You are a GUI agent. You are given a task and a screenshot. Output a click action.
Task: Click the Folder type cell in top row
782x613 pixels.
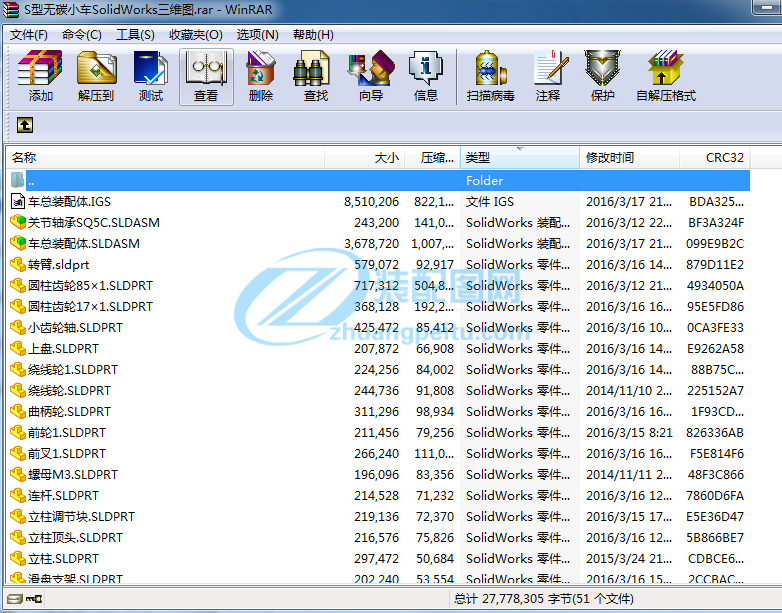click(x=484, y=181)
